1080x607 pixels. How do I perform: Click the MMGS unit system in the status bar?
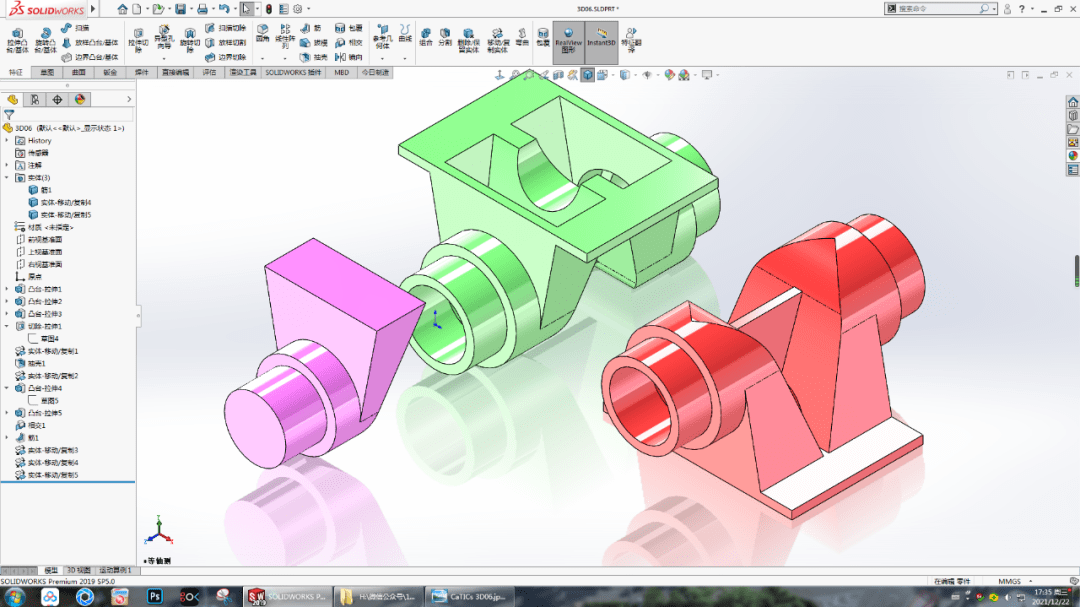[x=1010, y=580]
